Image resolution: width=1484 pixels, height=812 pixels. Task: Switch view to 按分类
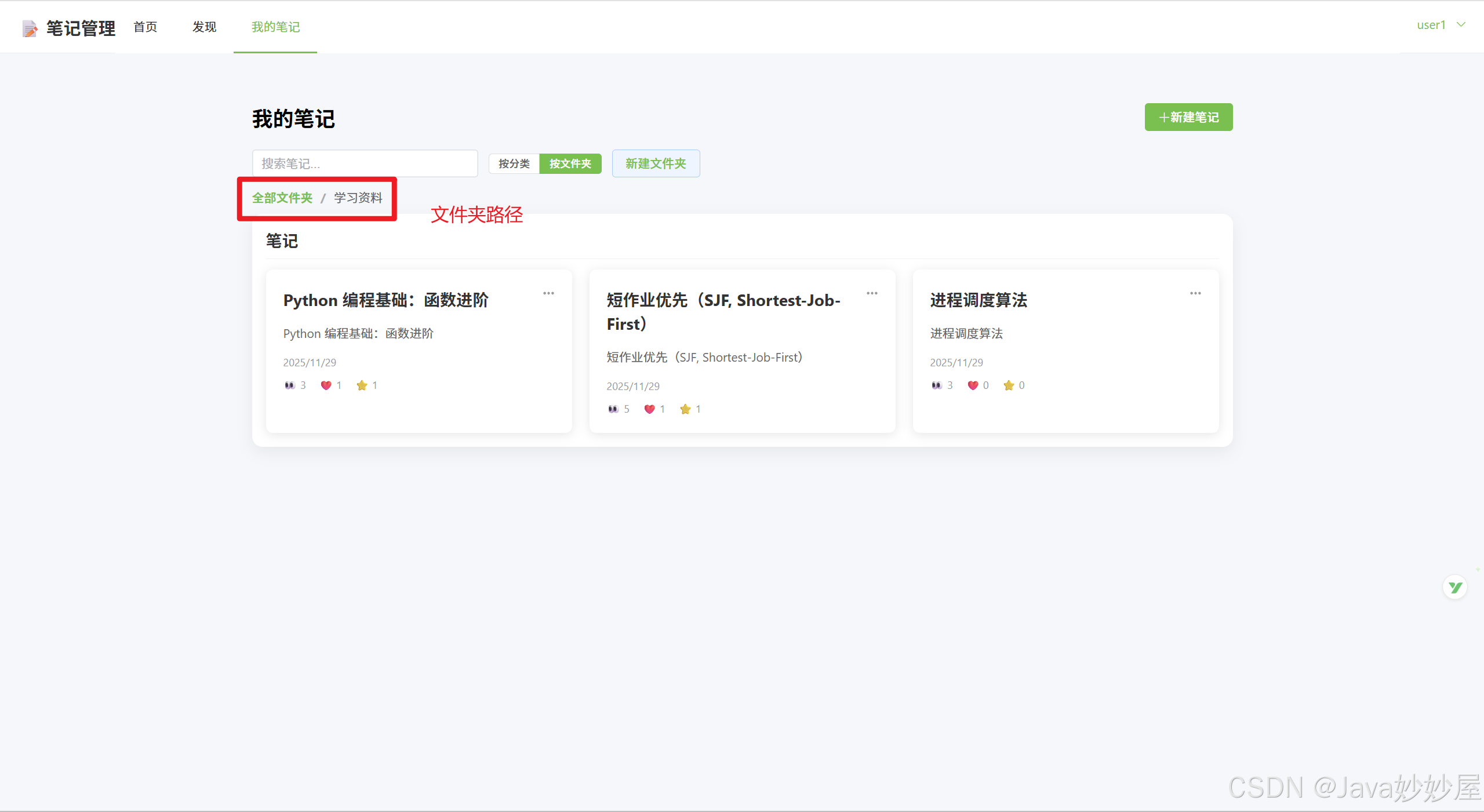[514, 163]
